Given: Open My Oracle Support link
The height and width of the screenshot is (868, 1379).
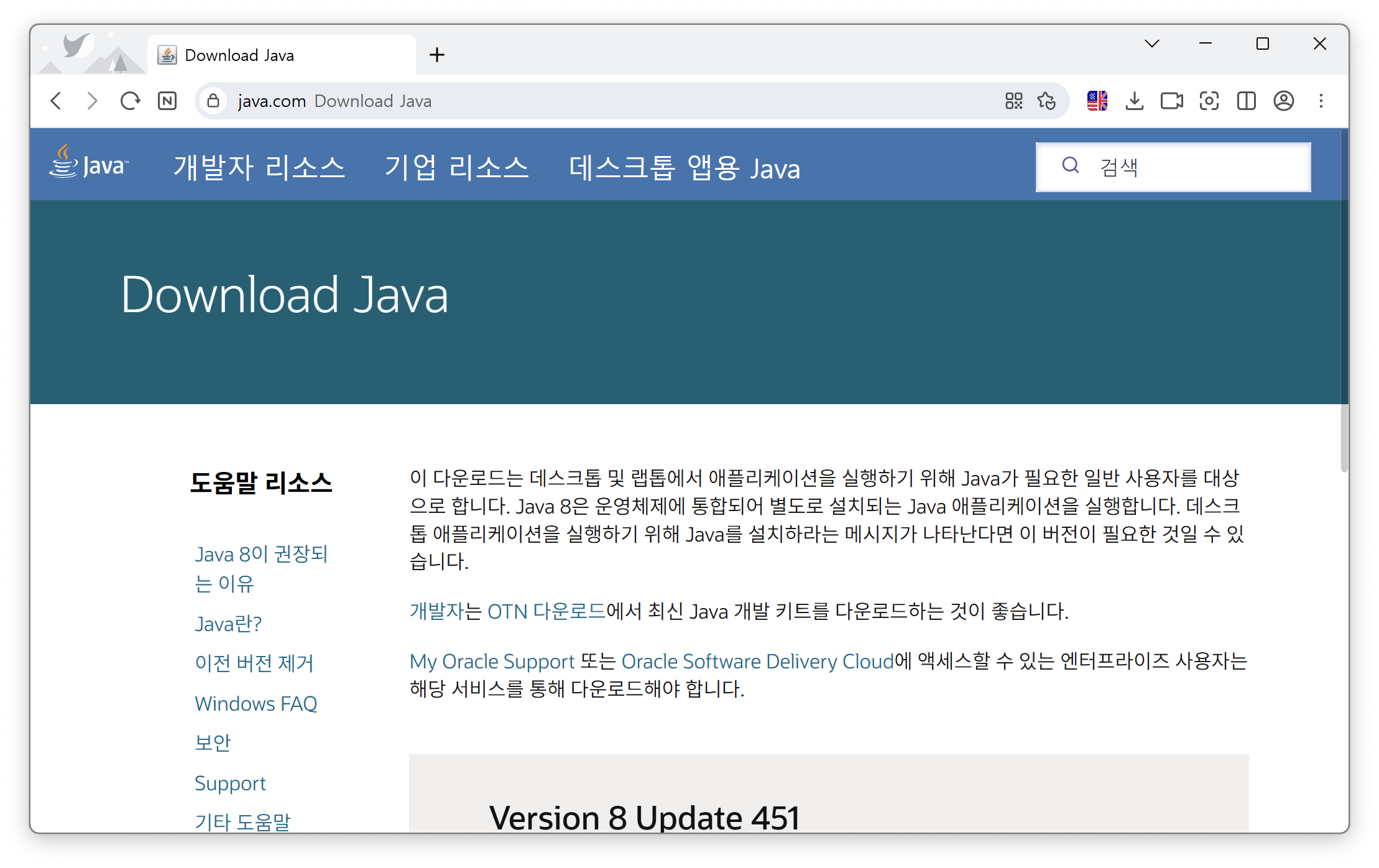Looking at the screenshot, I should (492, 662).
